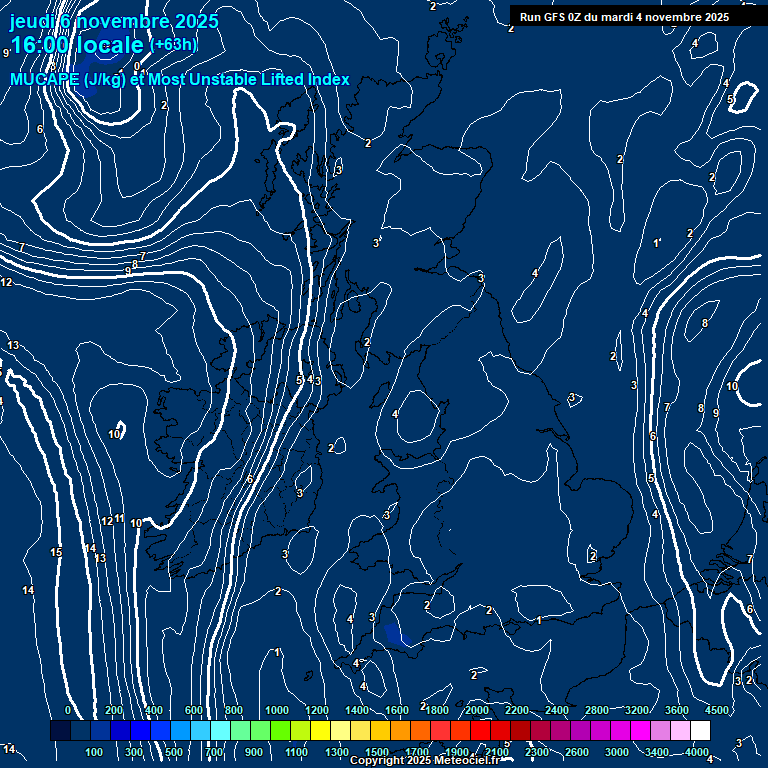Click the '4500' legend value label
This screenshot has height=768, width=768.
click(x=717, y=710)
